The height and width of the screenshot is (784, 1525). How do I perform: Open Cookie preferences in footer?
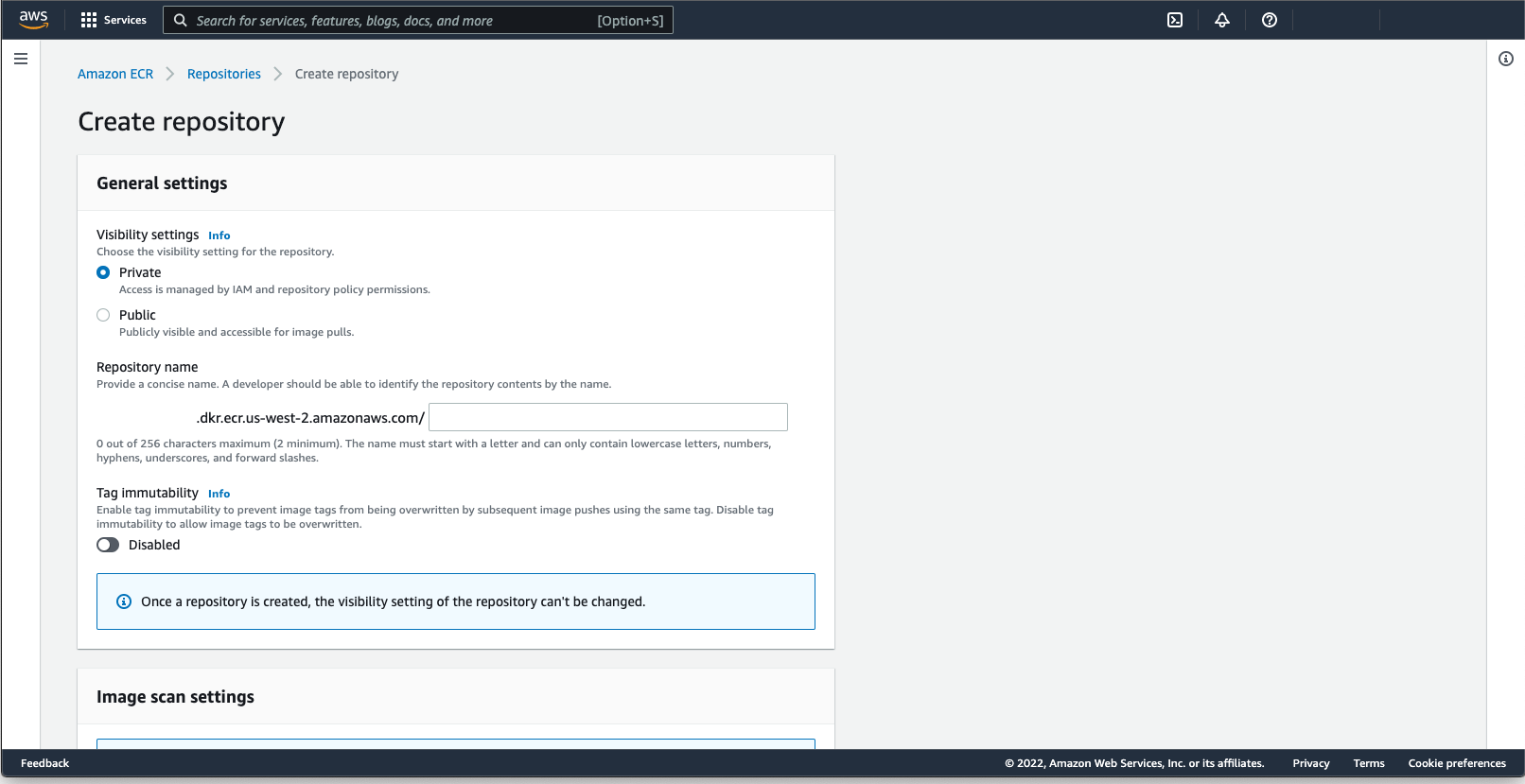[x=1457, y=763]
